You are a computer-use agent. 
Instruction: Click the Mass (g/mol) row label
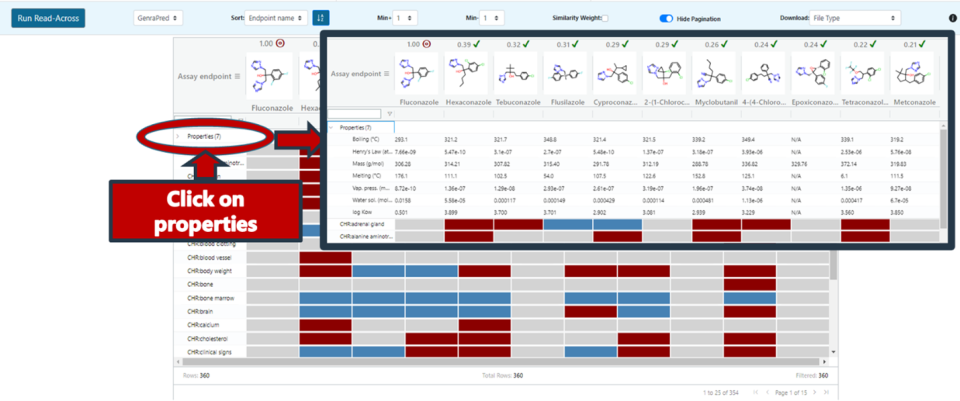click(x=366, y=164)
